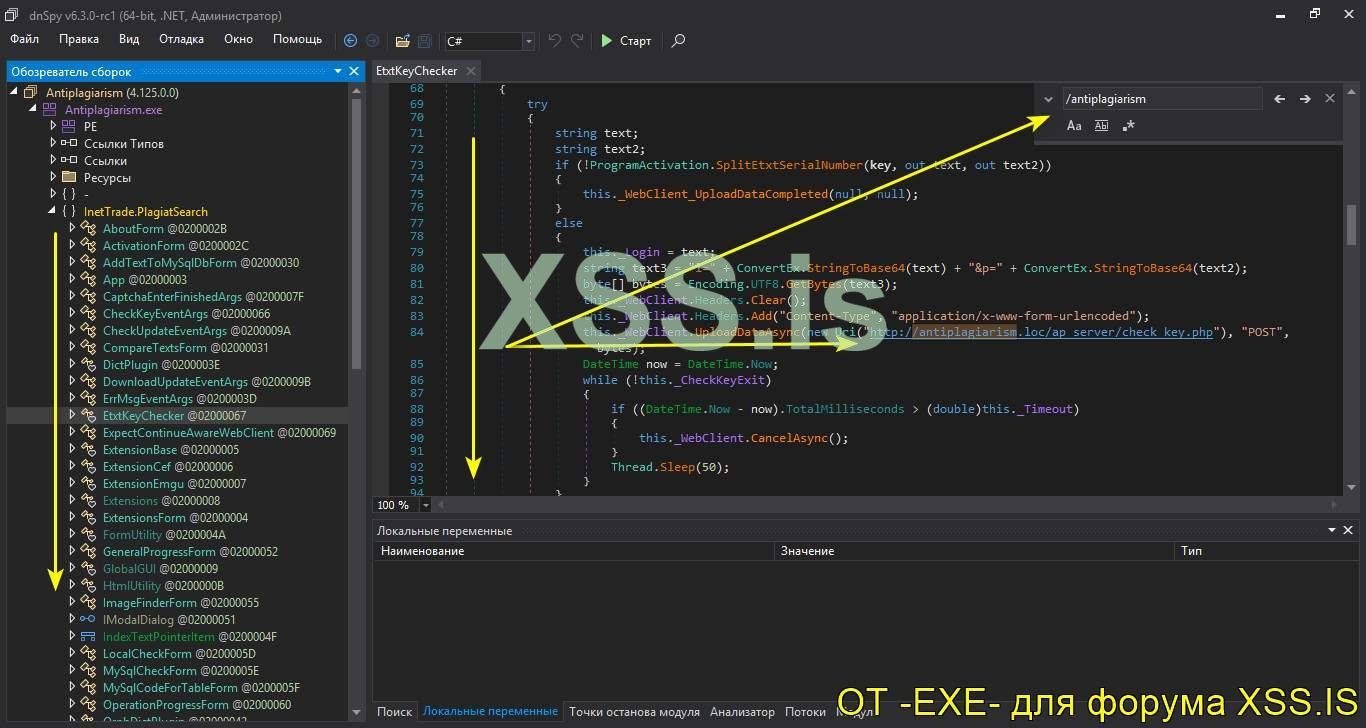Expand replace mode chevron in find bar

pyautogui.click(x=1048, y=99)
